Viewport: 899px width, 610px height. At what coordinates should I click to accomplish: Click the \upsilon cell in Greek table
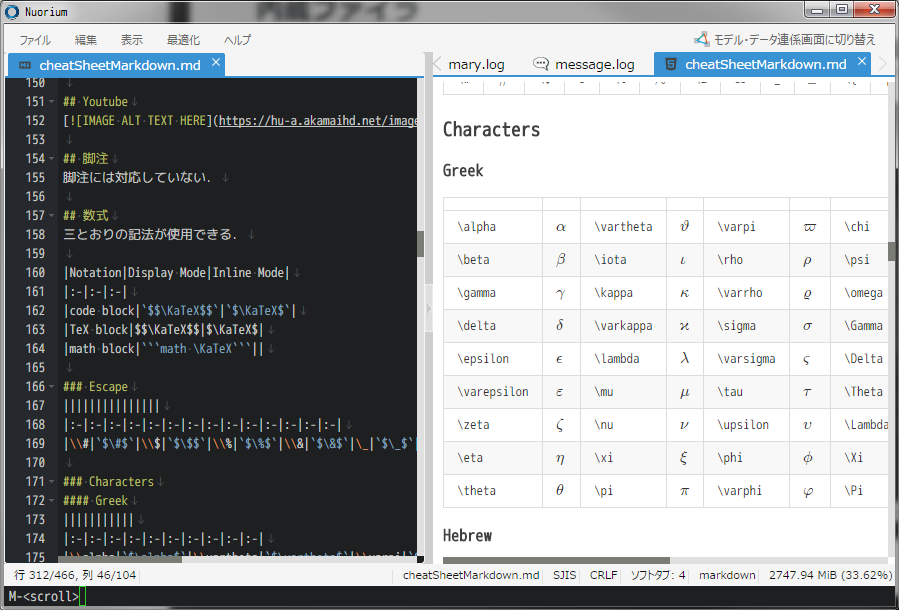tap(746, 425)
